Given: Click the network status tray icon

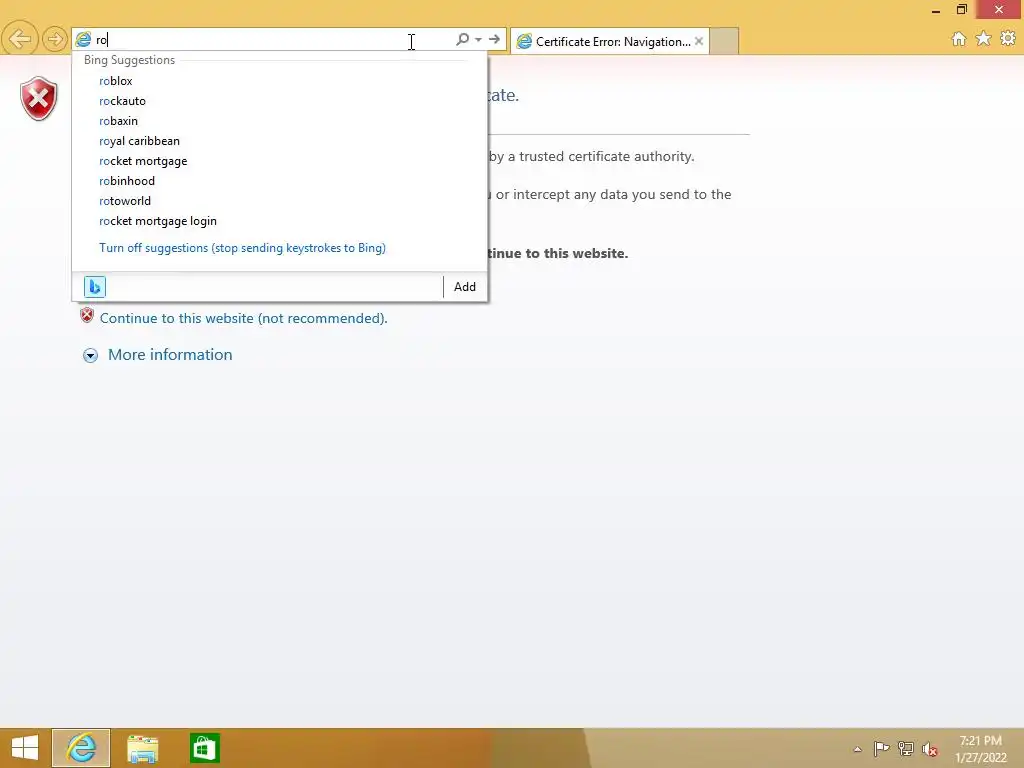Looking at the screenshot, I should tap(906, 748).
